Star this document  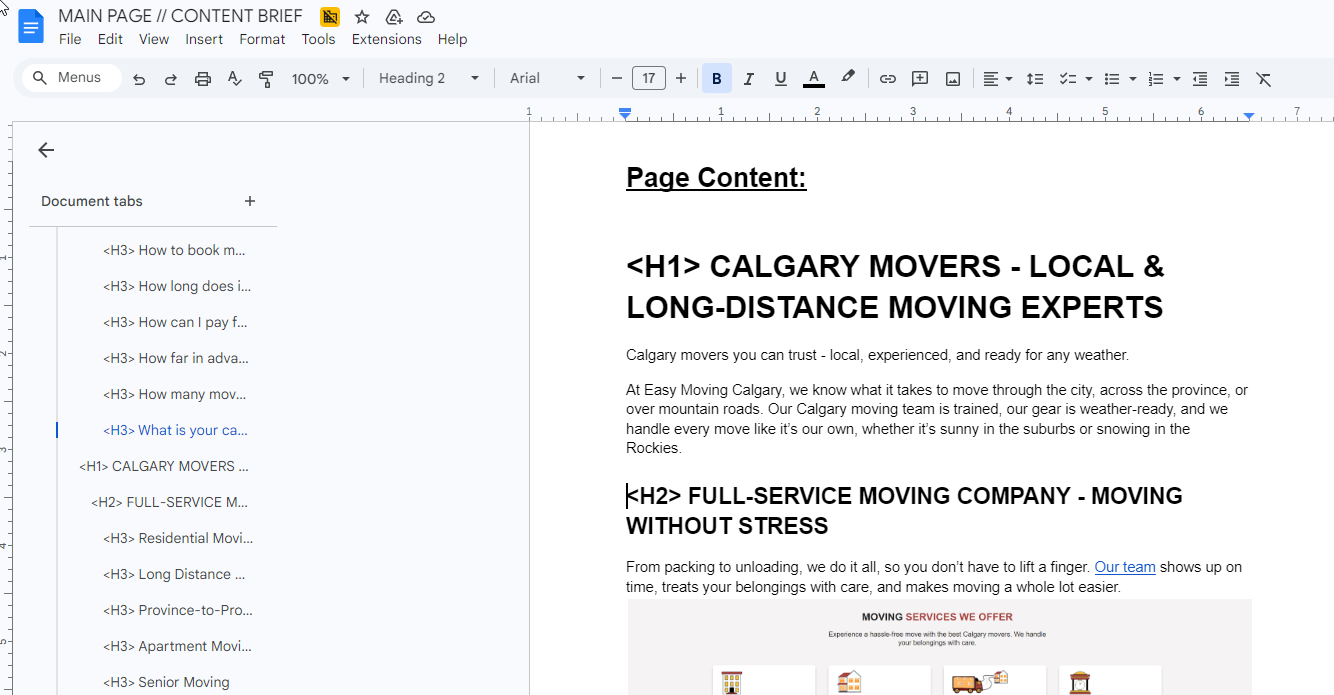click(x=362, y=17)
